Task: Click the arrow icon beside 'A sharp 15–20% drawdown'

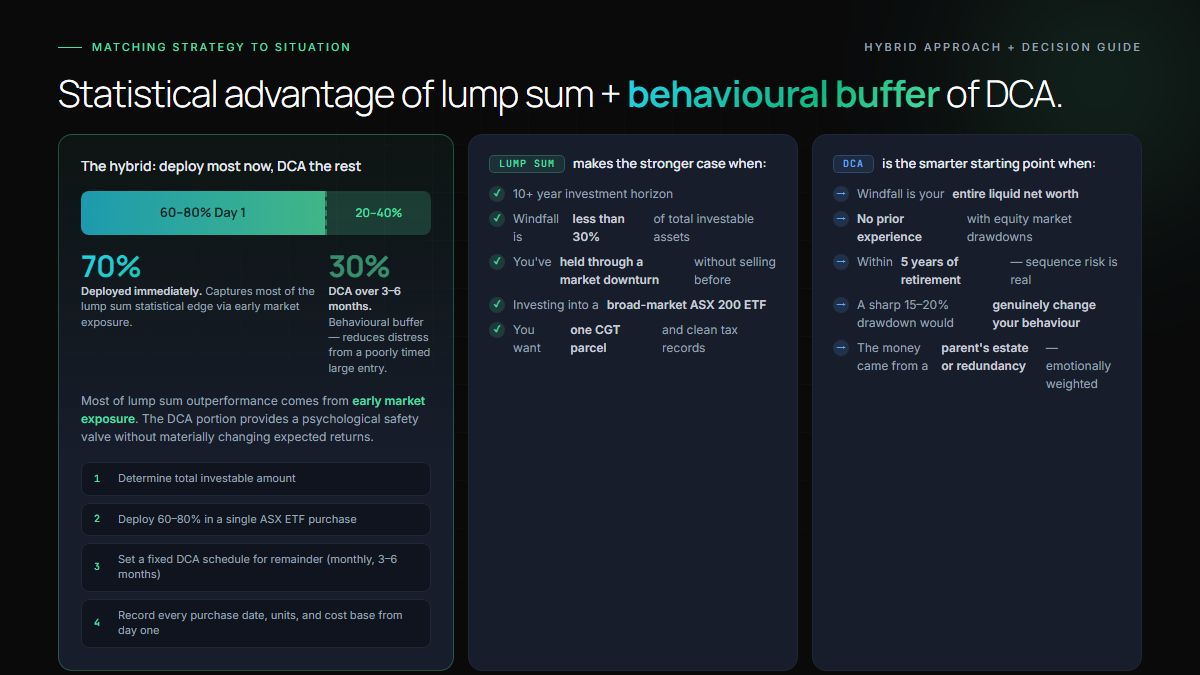Action: (841, 305)
